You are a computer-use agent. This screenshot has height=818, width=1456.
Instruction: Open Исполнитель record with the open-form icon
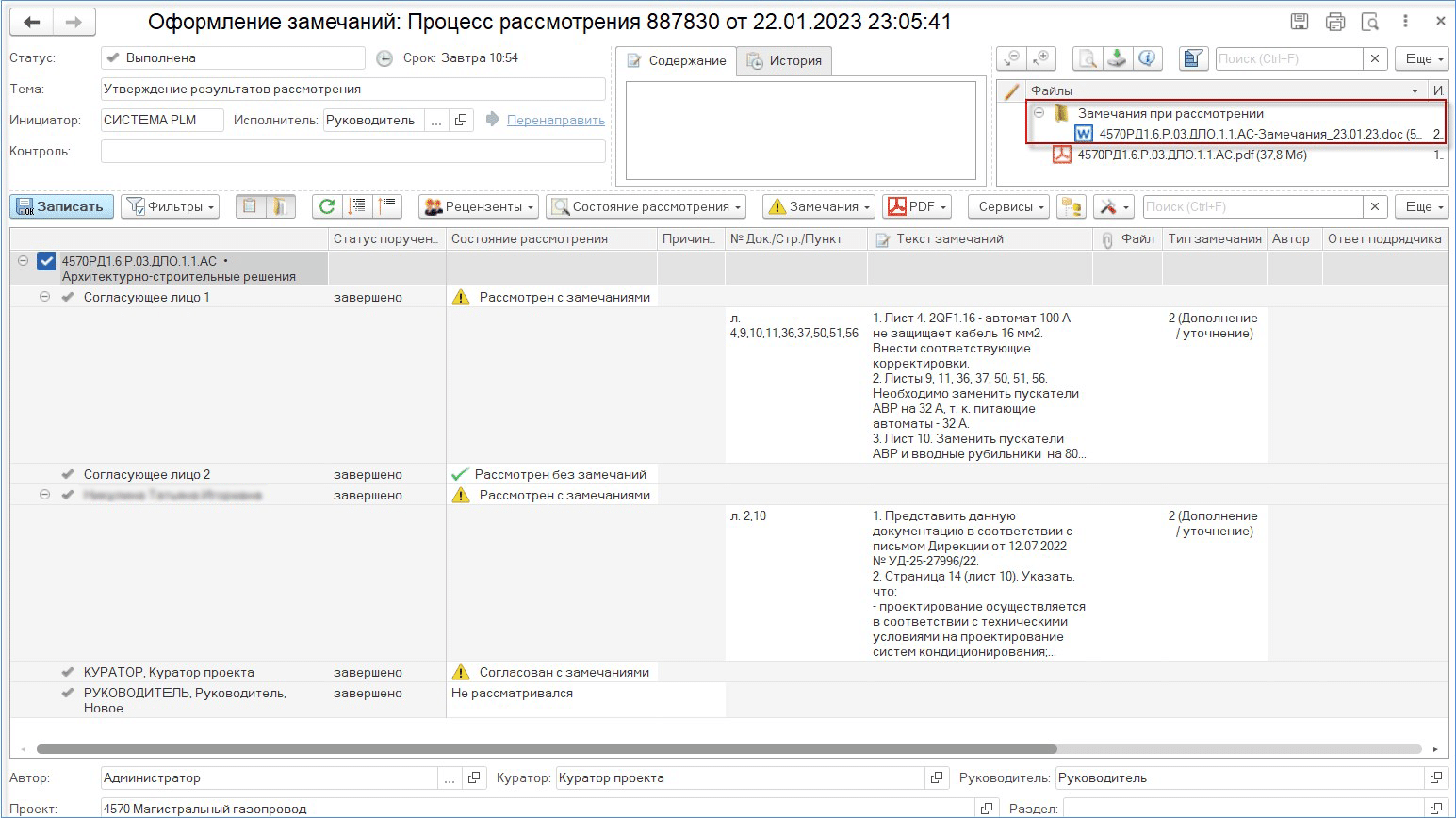[461, 120]
